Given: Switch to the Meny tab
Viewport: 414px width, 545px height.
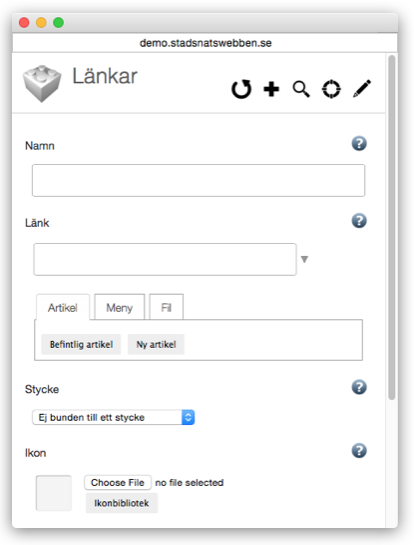Looking at the screenshot, I should pyautogui.click(x=120, y=307).
